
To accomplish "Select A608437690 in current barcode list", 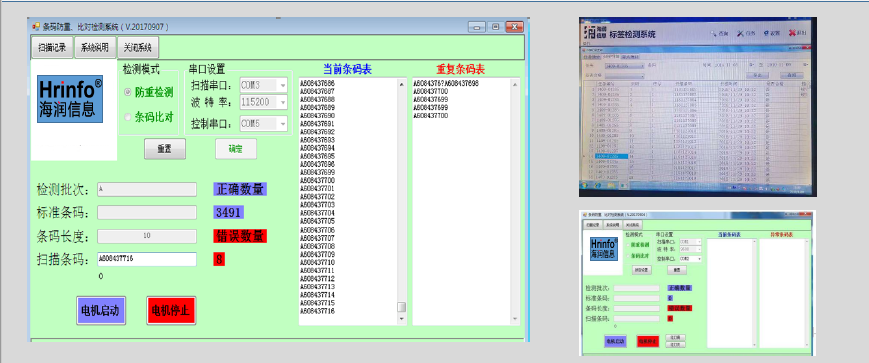I will pos(317,115).
